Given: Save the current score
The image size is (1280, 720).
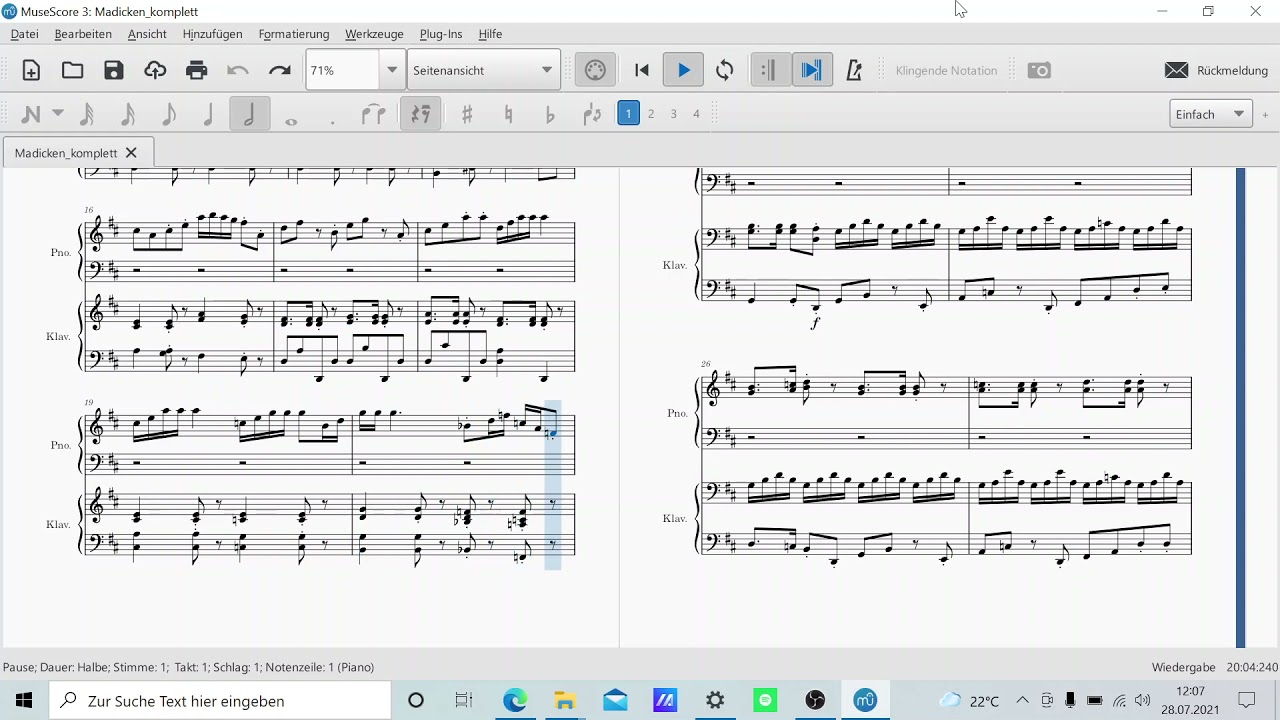Looking at the screenshot, I should click(114, 70).
